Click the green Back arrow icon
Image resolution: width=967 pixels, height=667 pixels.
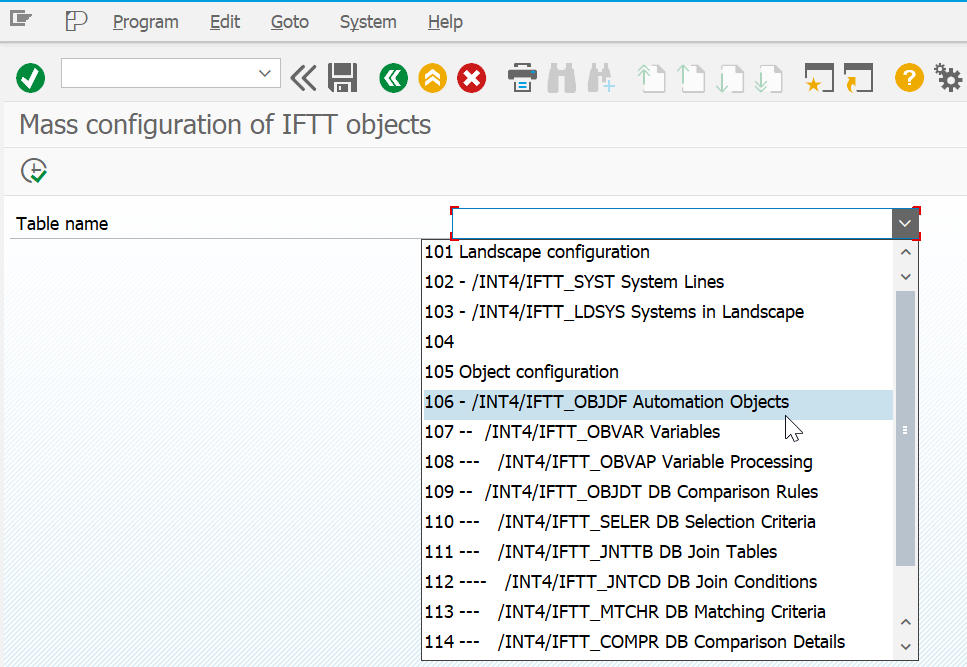(393, 77)
